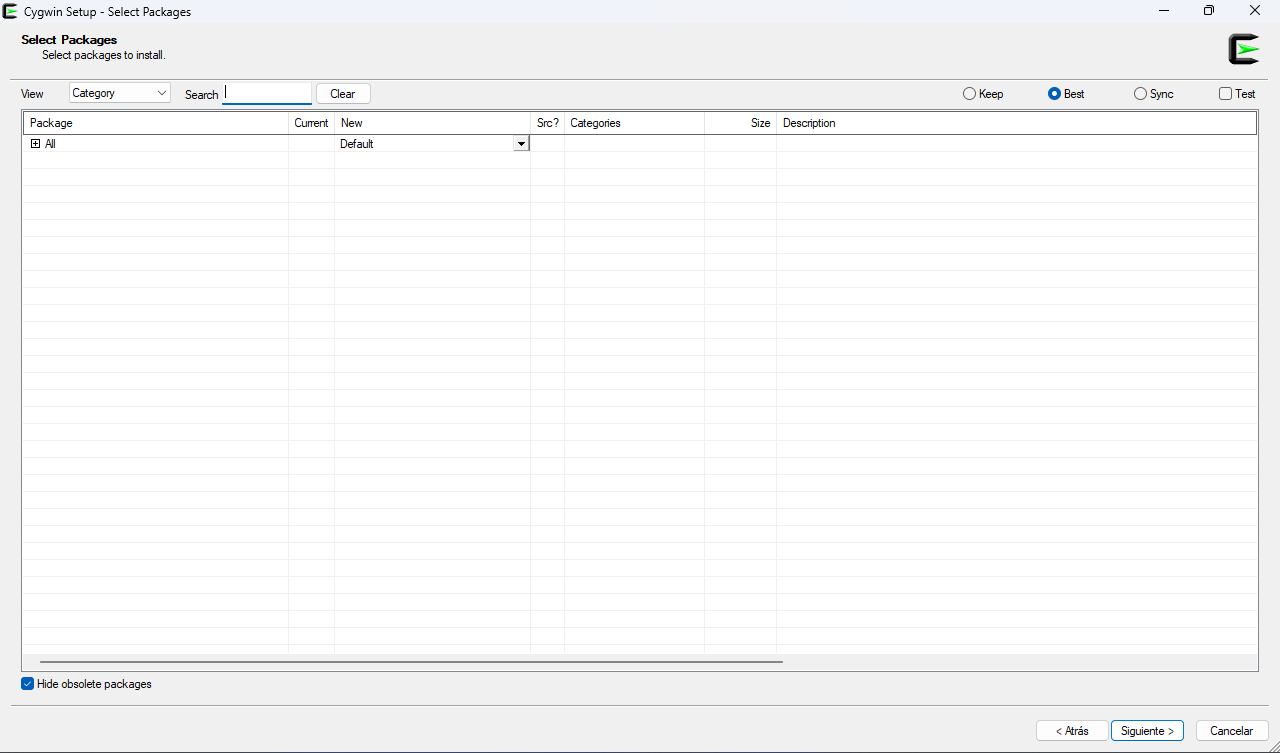Click the Current column header
The image size is (1280, 753).
pyautogui.click(x=311, y=123)
